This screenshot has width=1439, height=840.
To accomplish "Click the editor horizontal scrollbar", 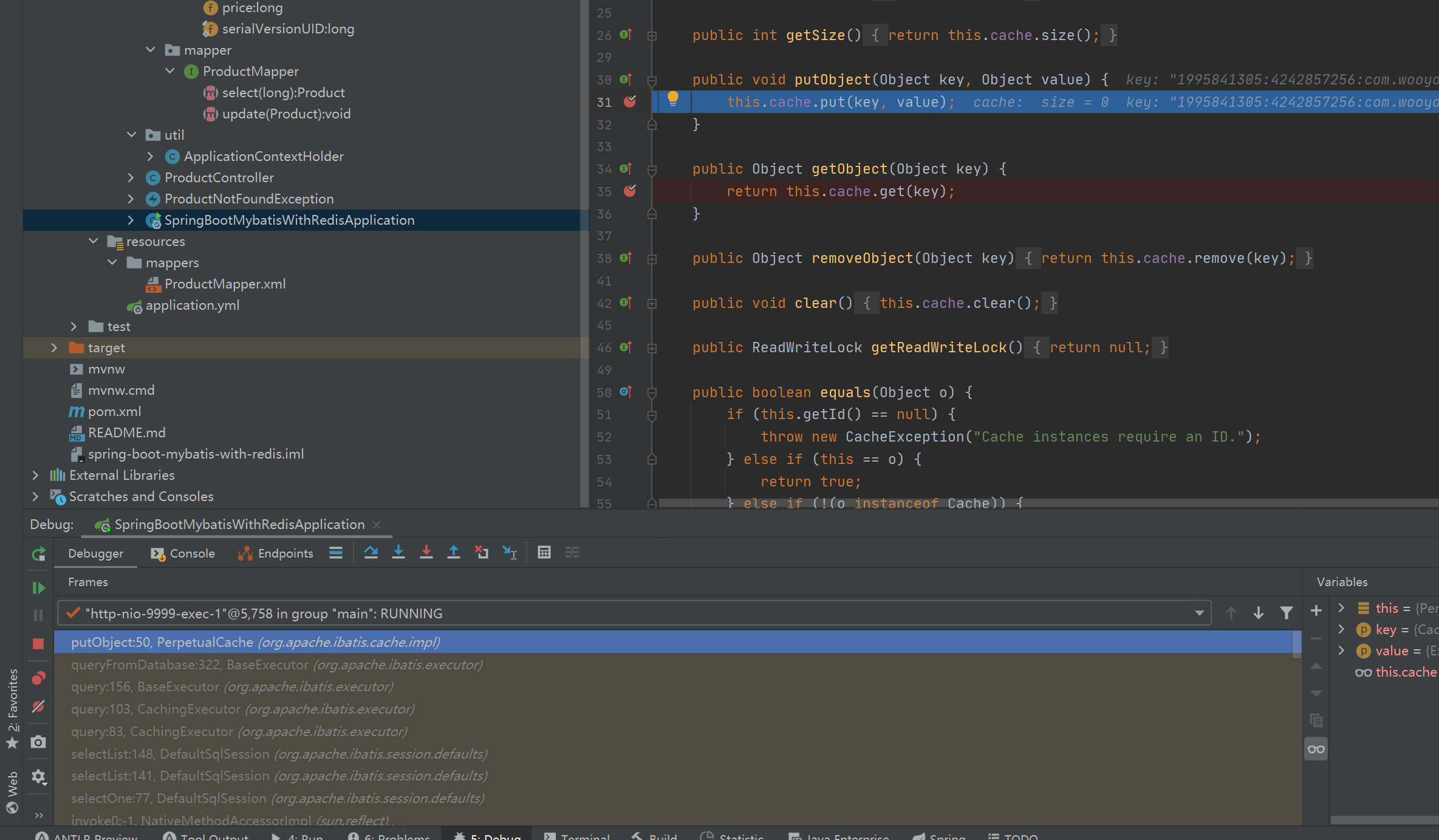I will [x=1033, y=503].
